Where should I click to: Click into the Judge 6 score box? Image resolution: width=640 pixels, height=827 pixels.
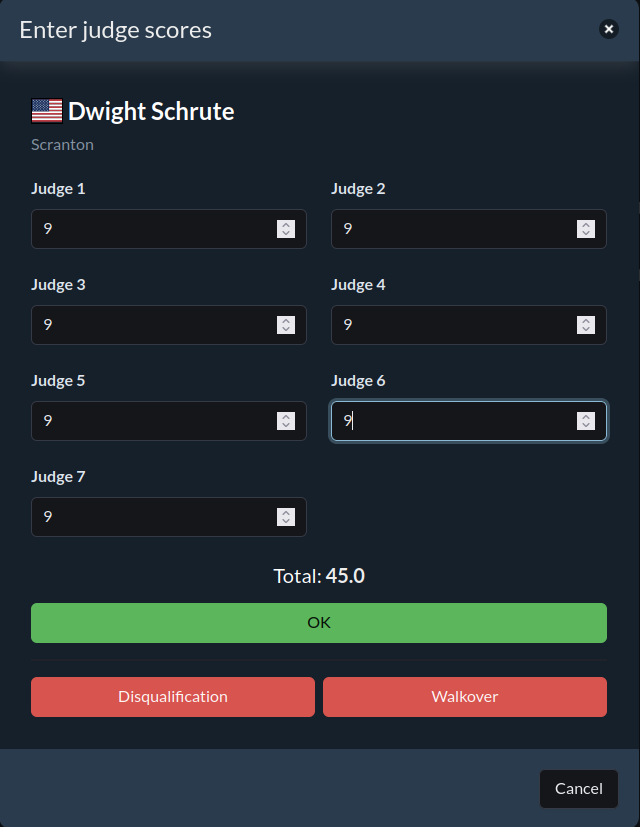tap(450, 421)
